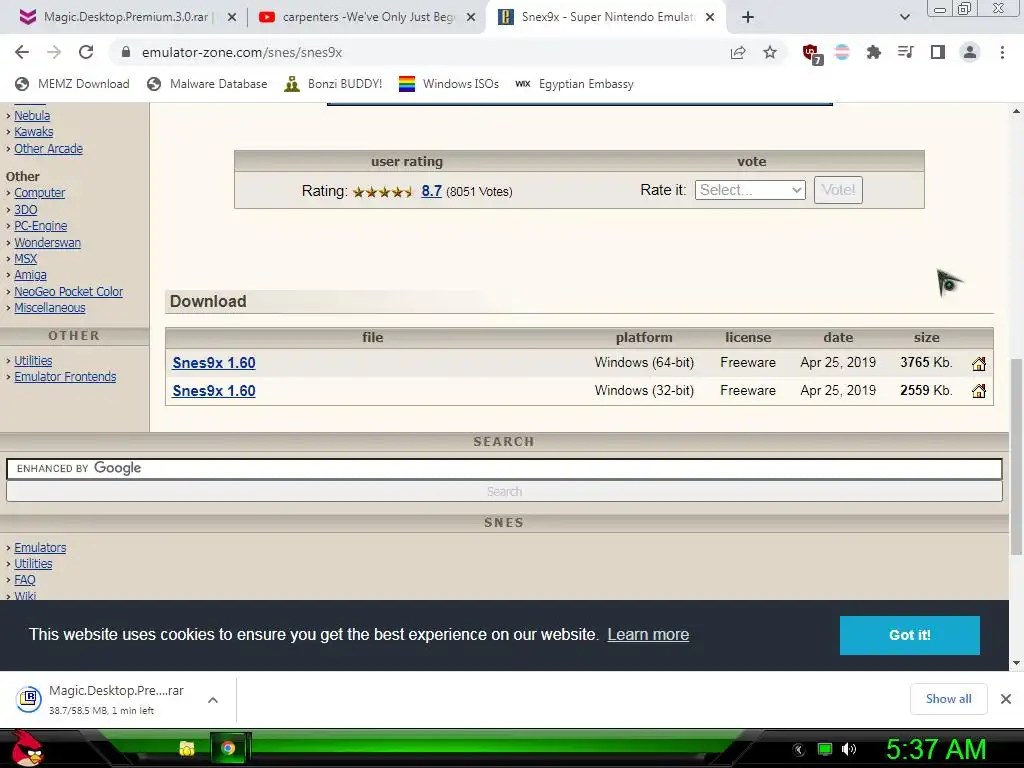1024x768 pixels.
Task: Expand the Magic.Desktop download options chevron
Action: [212, 700]
